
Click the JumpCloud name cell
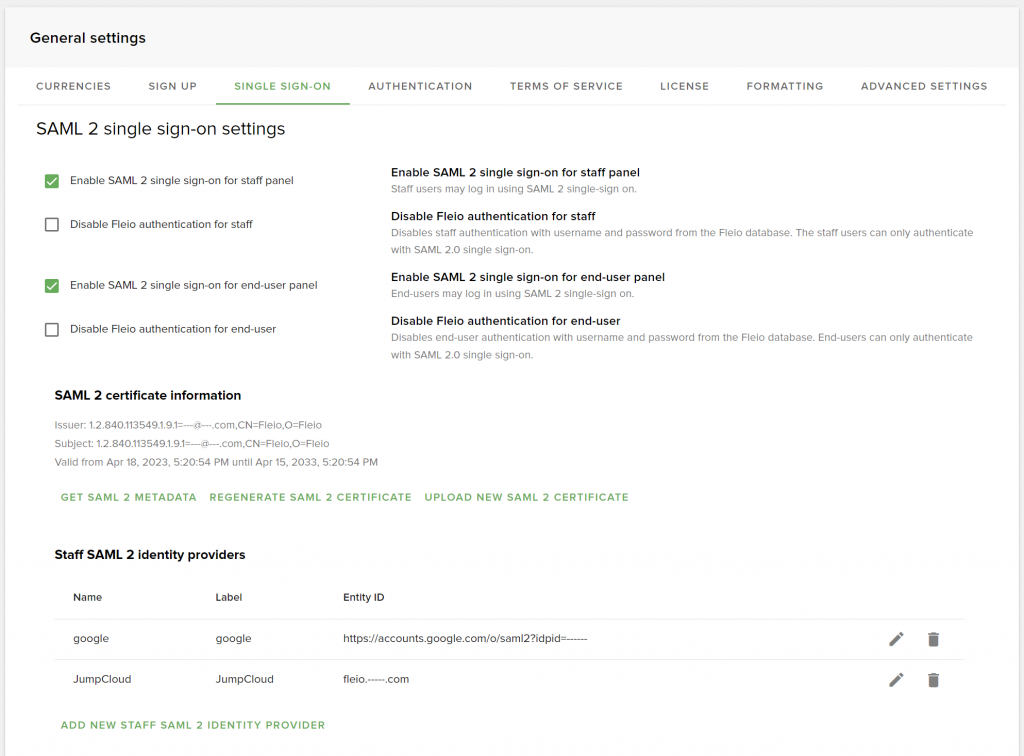102,679
